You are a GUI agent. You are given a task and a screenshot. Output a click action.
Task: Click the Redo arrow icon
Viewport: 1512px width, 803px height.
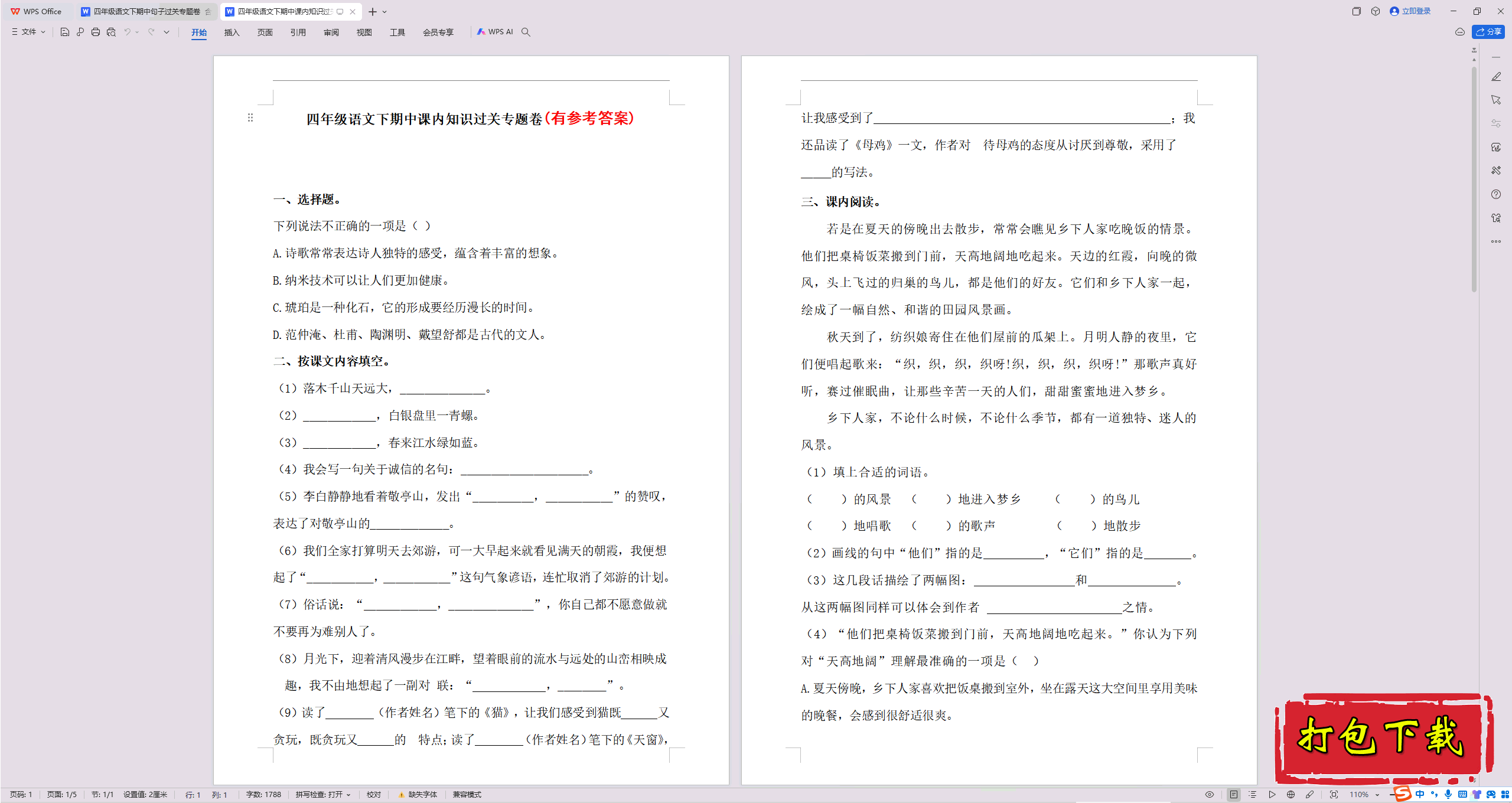point(151,32)
